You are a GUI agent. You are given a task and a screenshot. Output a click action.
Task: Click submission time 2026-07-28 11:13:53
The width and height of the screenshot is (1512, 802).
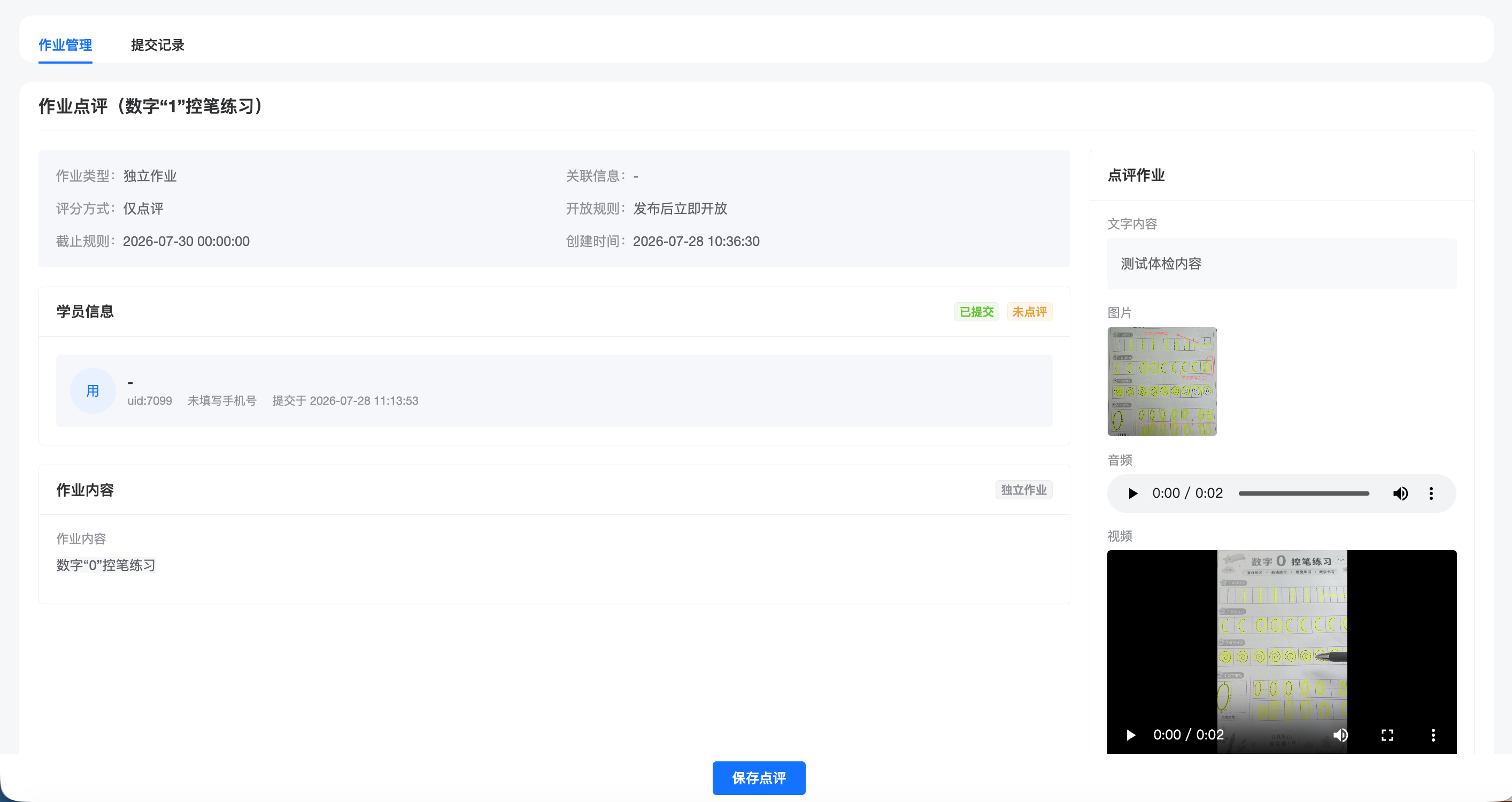coord(364,400)
